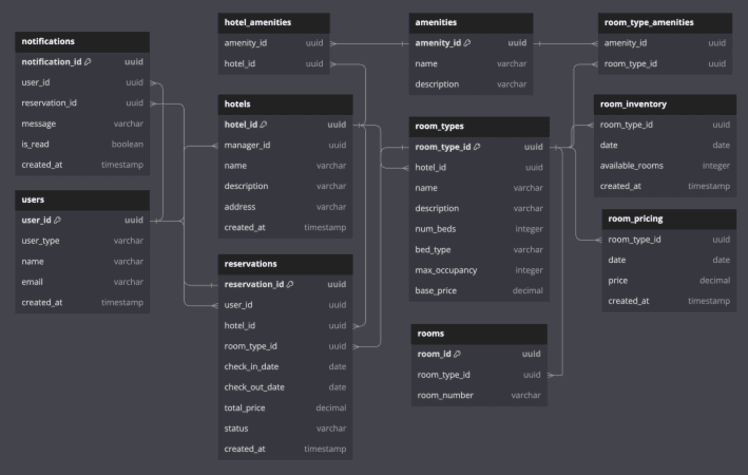Screen dimensions: 748x475
Task: Click the check_out_date field in reservations
Action: click(x=285, y=387)
